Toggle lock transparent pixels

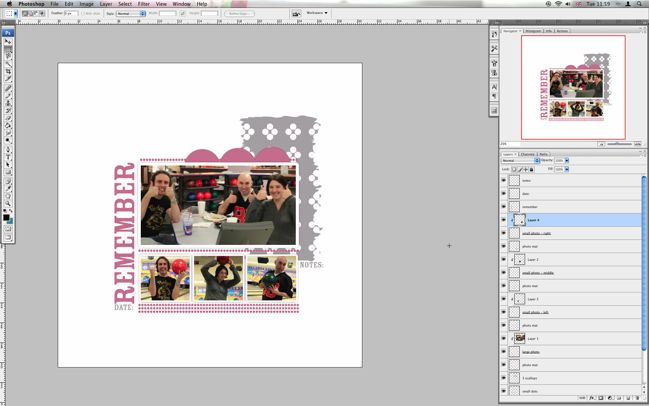(514, 169)
